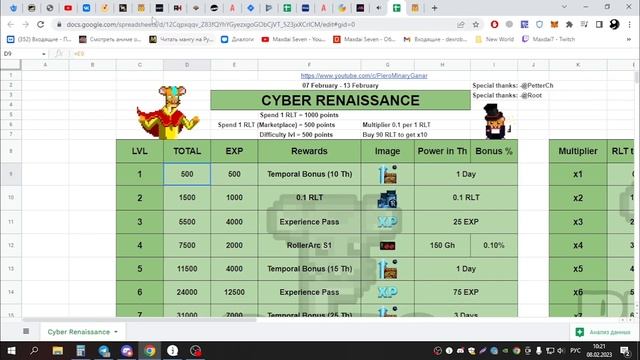Click the top-hat character image

(496, 122)
